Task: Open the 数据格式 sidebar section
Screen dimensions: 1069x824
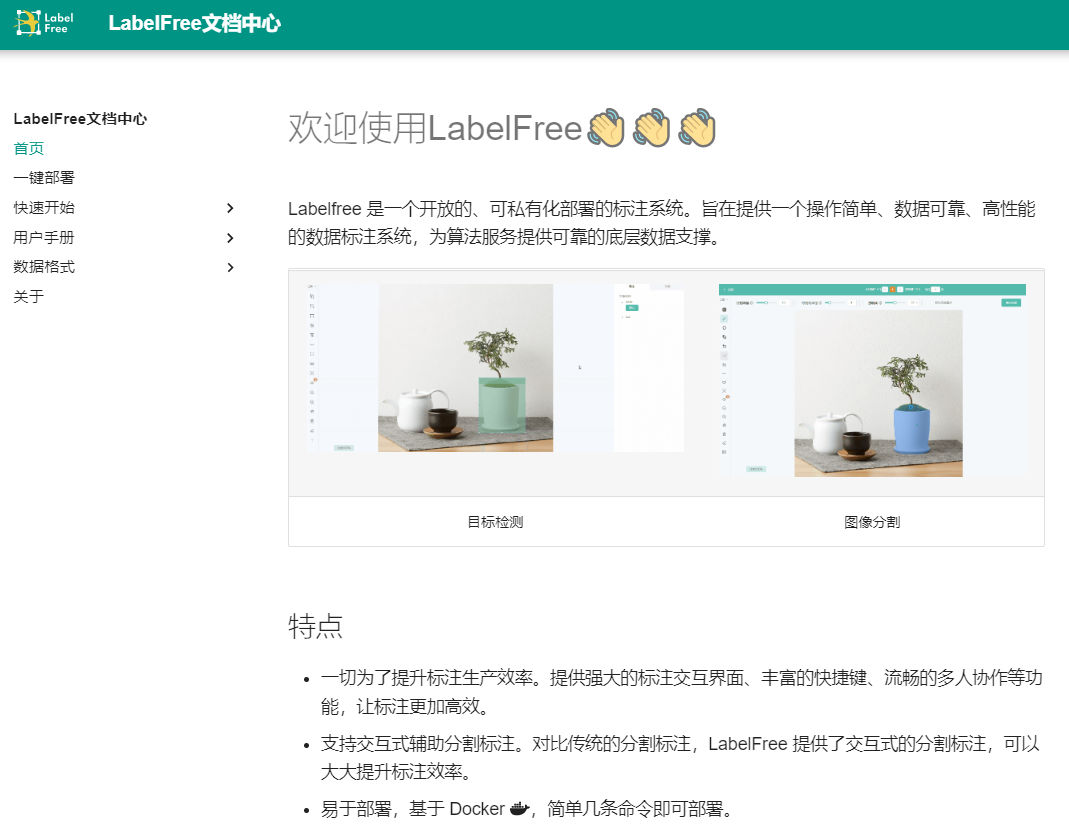Action: click(44, 266)
